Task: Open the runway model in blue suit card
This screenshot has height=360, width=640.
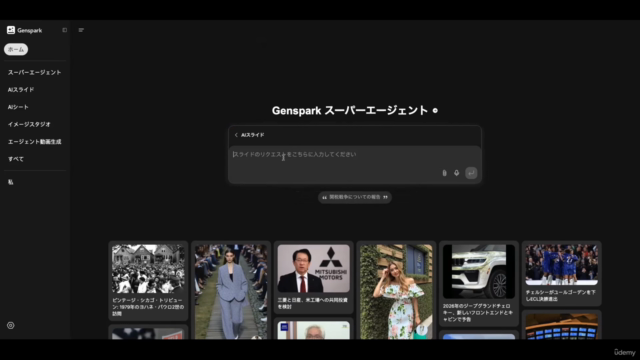Action: (x=231, y=291)
